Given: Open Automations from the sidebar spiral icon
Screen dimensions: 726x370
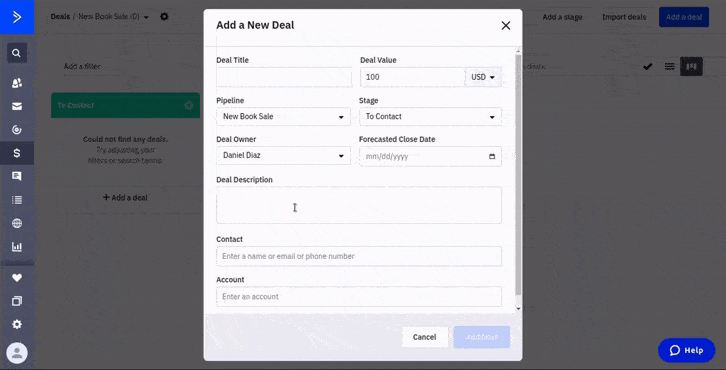Looking at the screenshot, I should pyautogui.click(x=17, y=130).
